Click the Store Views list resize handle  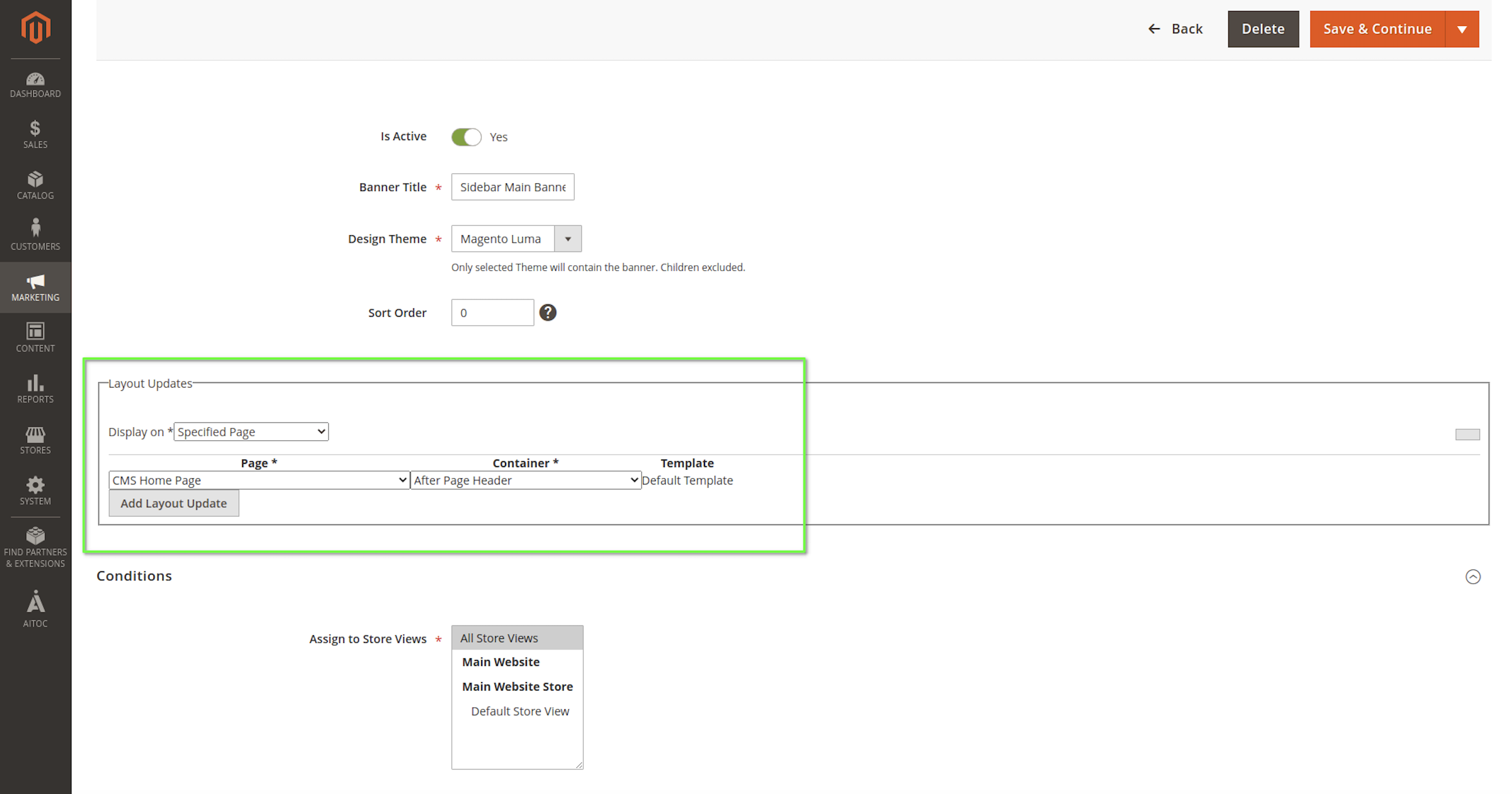[x=579, y=765]
